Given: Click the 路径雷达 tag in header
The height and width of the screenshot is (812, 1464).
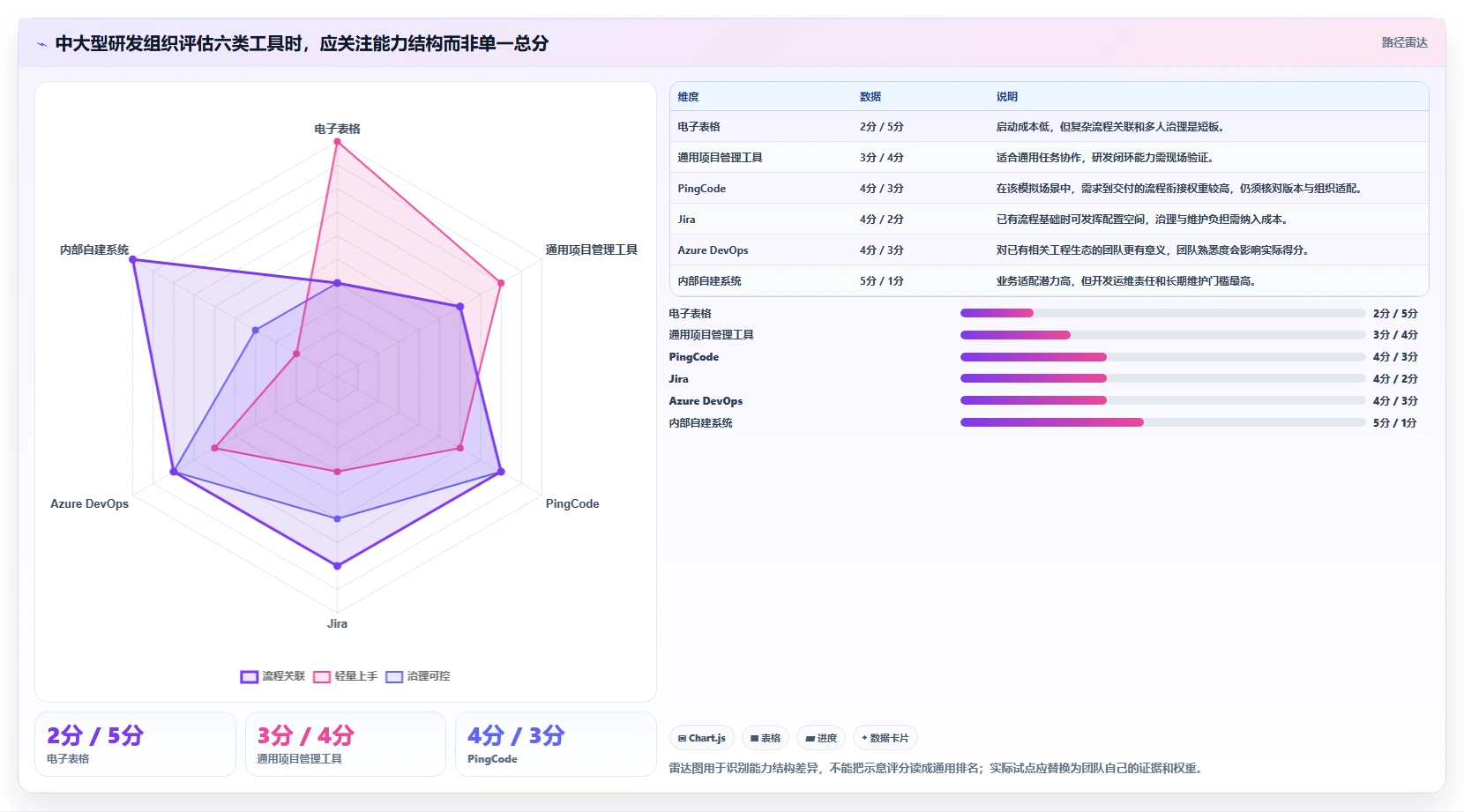Looking at the screenshot, I should coord(1404,42).
